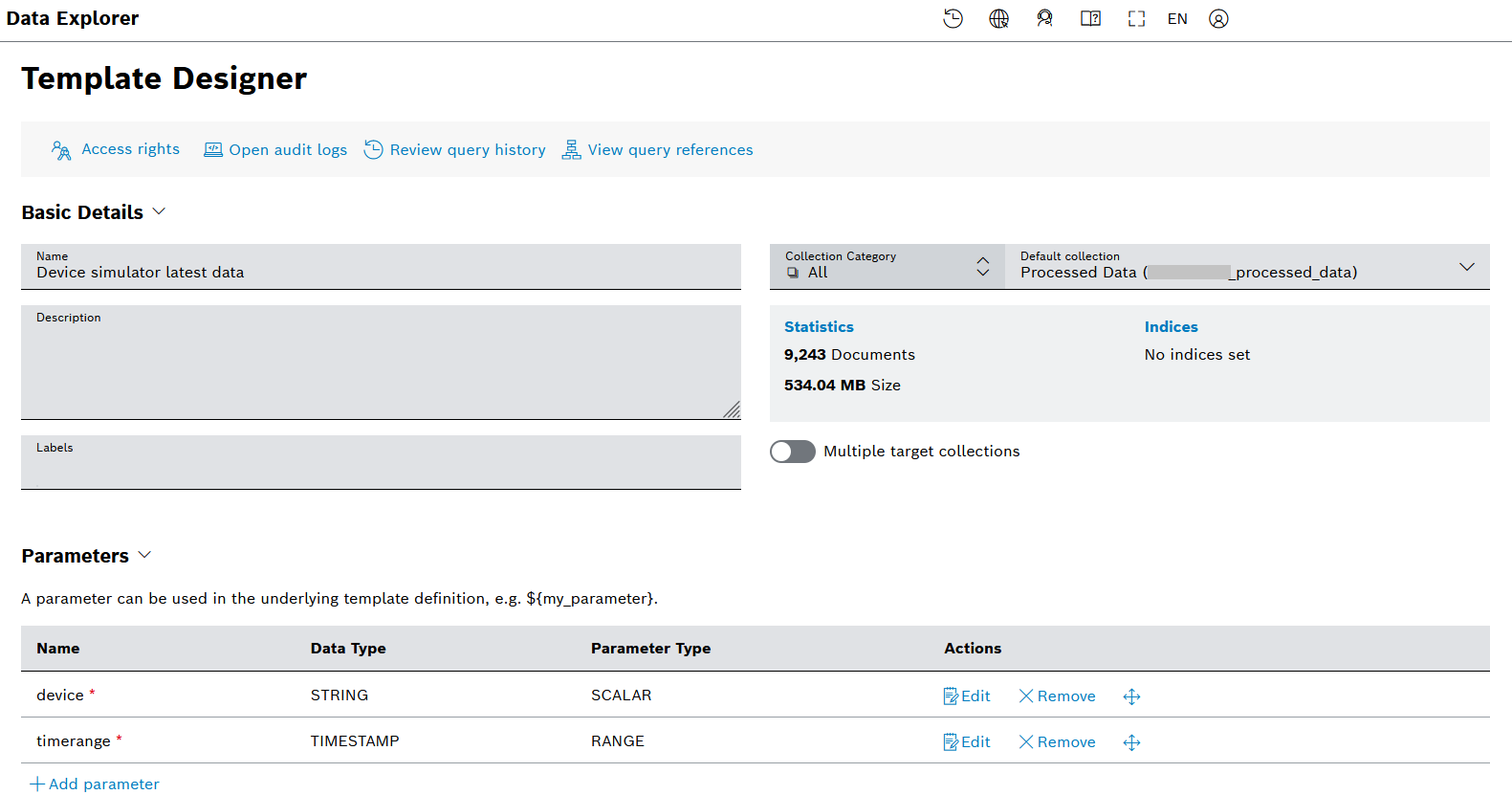Collapse the Basic Details section

click(160, 211)
